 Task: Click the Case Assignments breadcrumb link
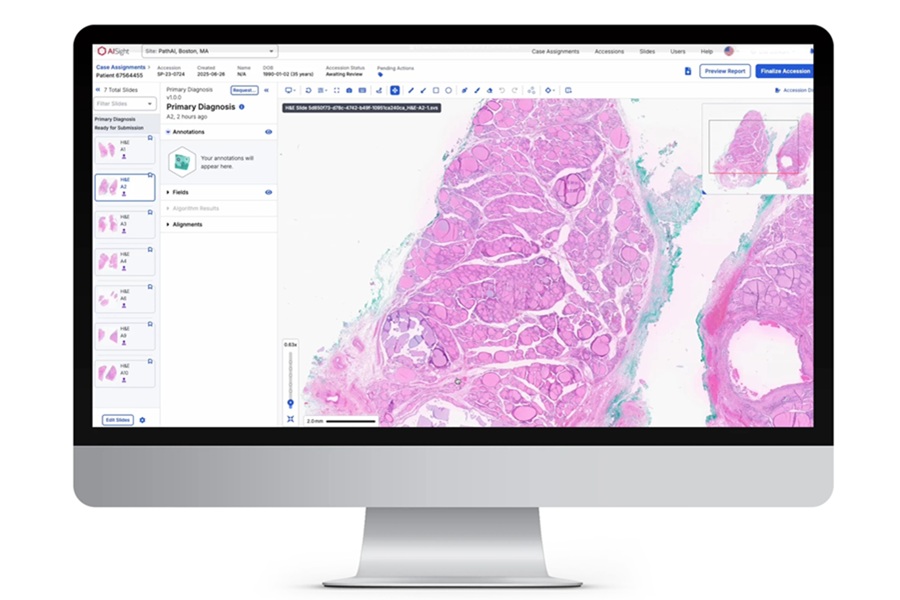[x=121, y=67]
